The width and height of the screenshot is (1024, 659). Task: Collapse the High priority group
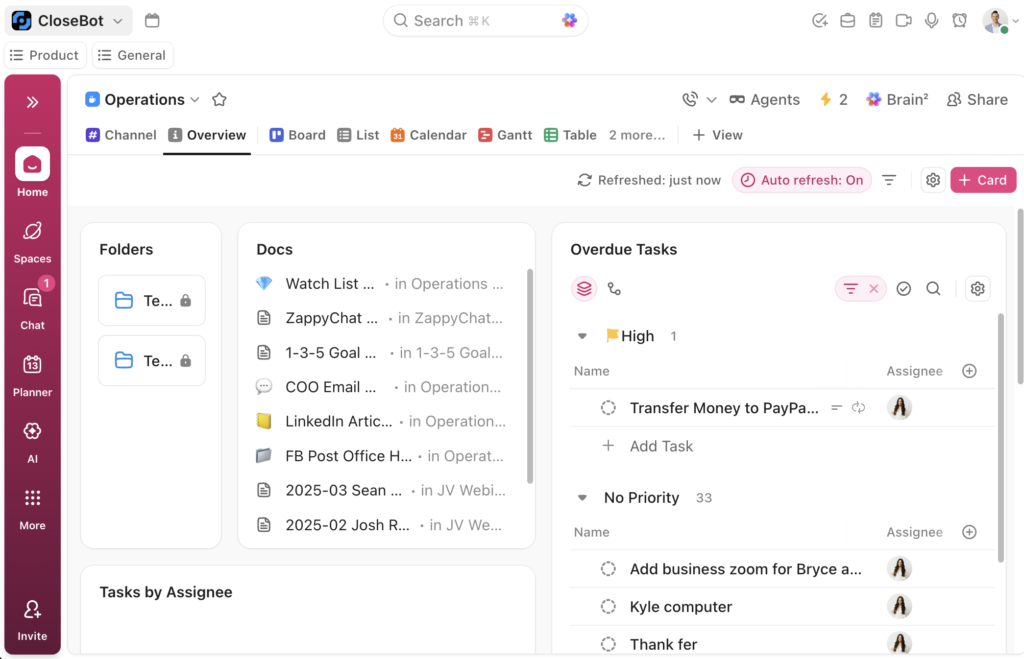pos(582,336)
